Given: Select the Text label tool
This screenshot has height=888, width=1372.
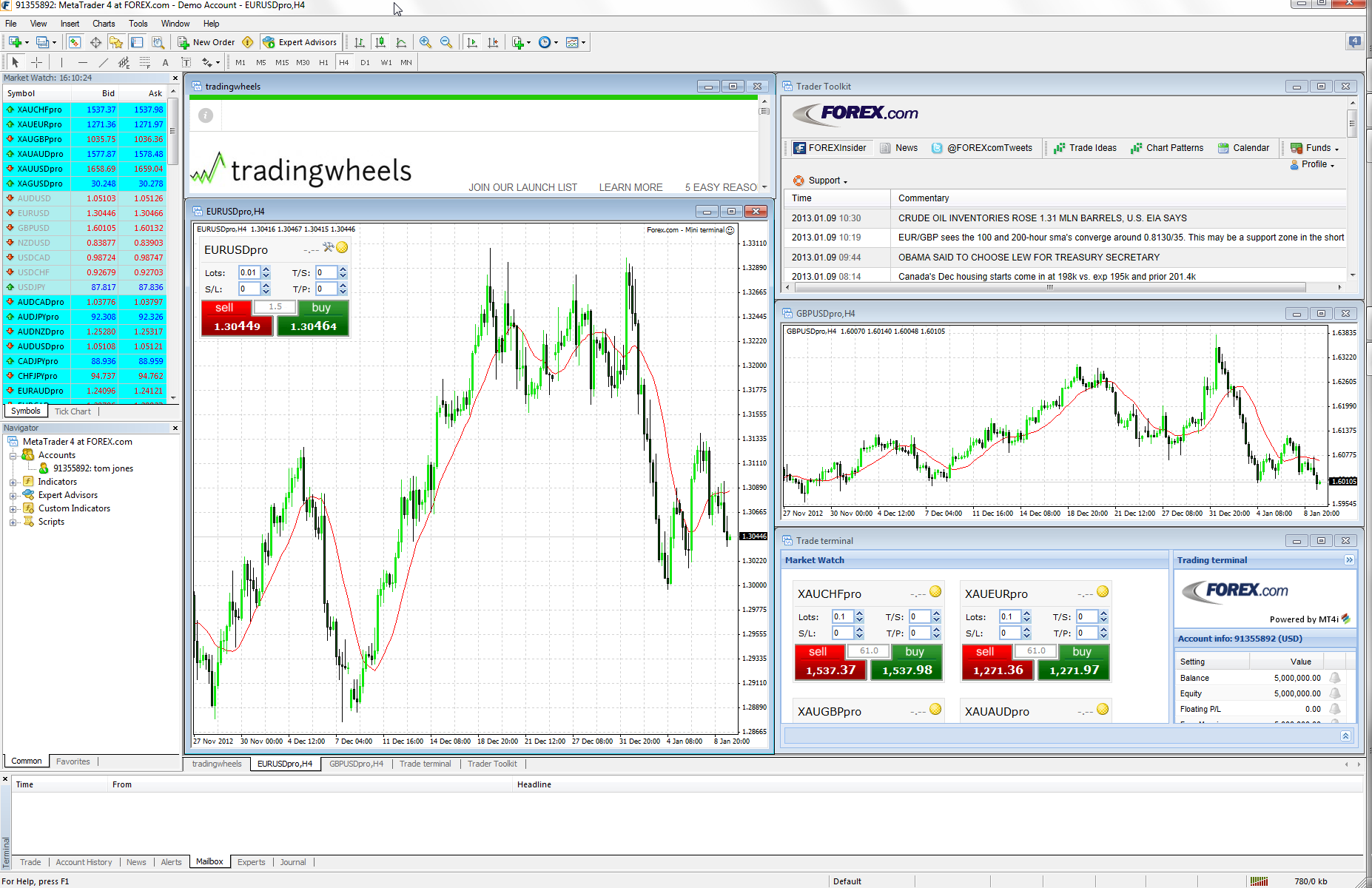Looking at the screenshot, I should (x=165, y=62).
